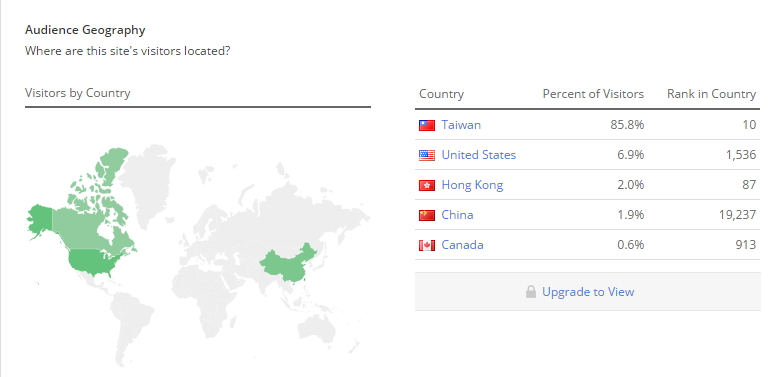Open the Canada country link
Viewport: 771px width, 377px height.
(462, 245)
